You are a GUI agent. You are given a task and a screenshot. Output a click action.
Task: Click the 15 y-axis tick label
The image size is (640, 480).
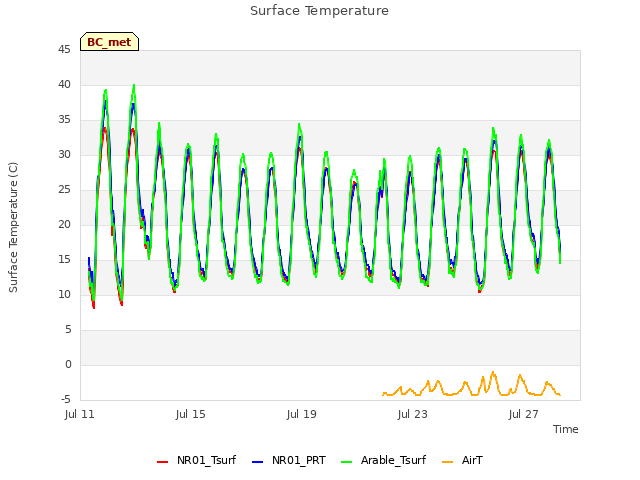64,259
